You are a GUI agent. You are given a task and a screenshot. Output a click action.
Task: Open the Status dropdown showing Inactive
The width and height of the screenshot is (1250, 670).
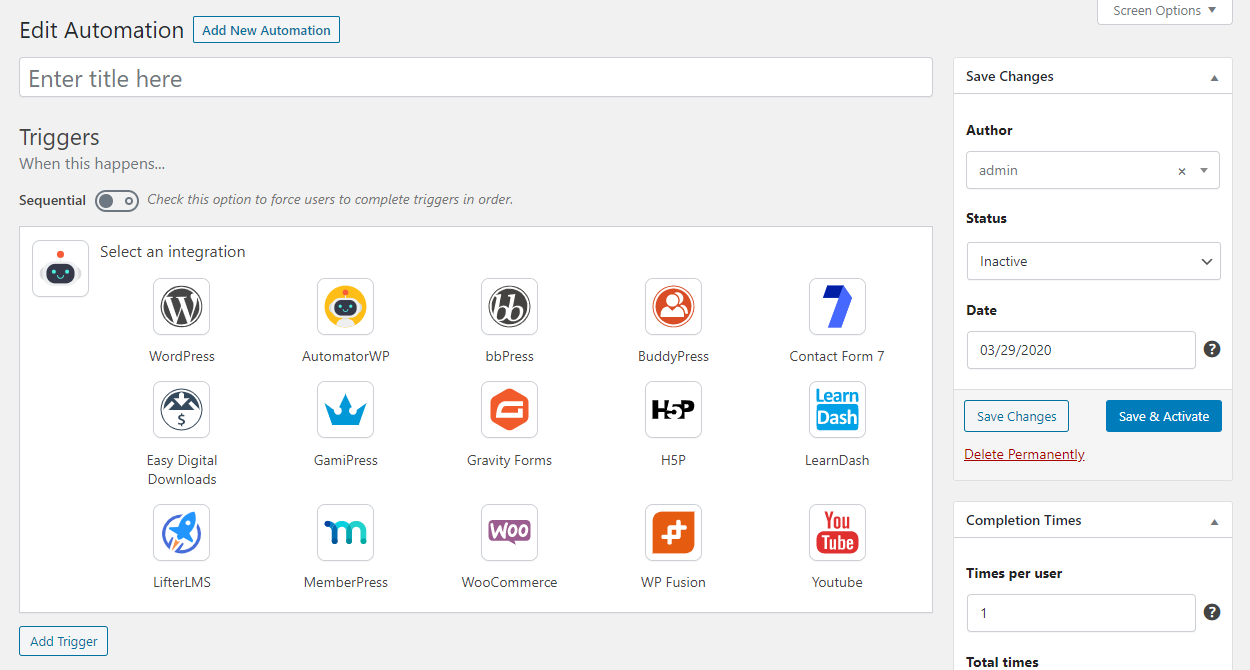(1093, 261)
